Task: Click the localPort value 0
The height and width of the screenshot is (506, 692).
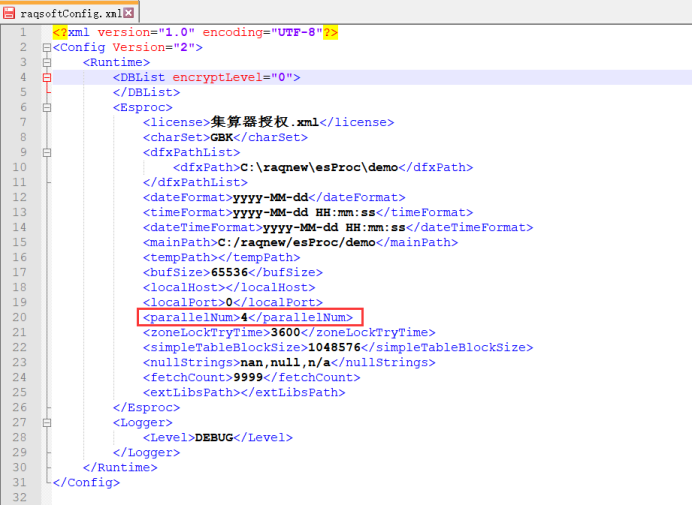Action: [229, 303]
